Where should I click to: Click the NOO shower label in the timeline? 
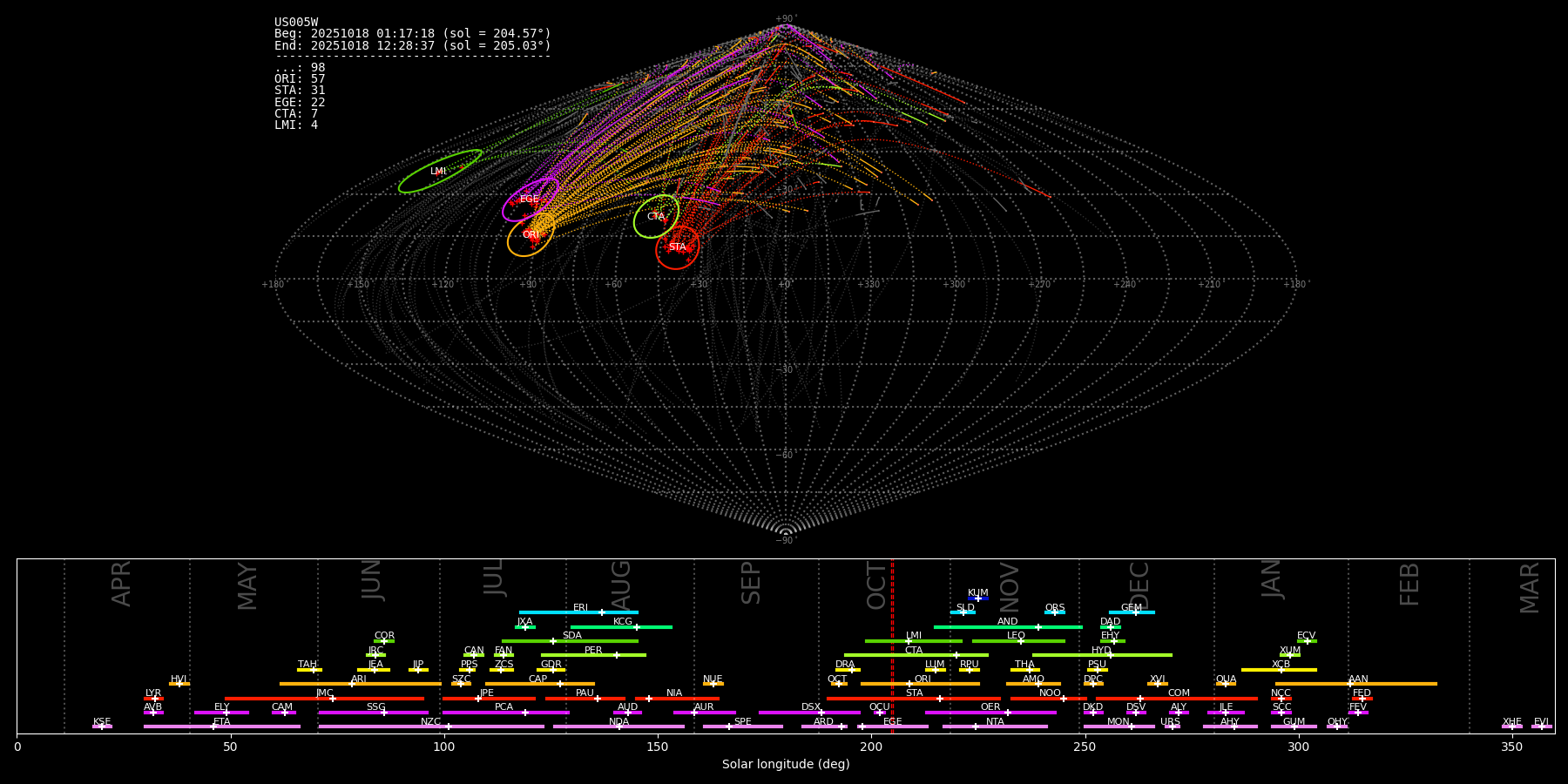tap(1050, 693)
